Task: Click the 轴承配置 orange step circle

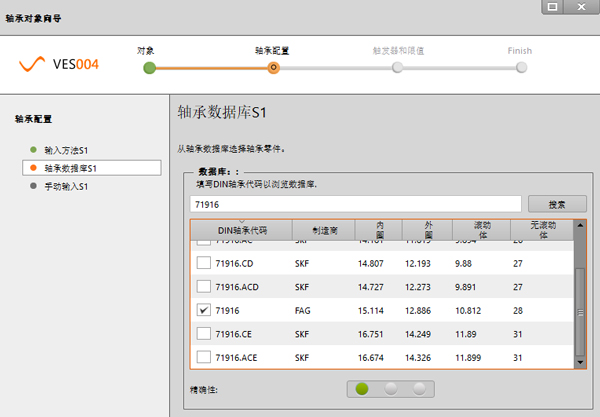Action: pos(273,67)
